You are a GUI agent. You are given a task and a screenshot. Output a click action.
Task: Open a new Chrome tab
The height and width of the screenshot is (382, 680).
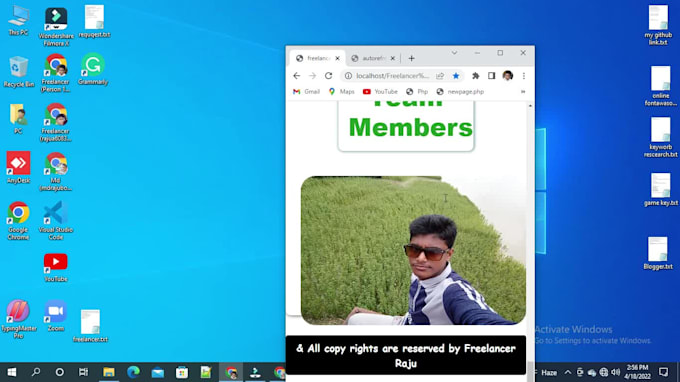click(x=412, y=58)
